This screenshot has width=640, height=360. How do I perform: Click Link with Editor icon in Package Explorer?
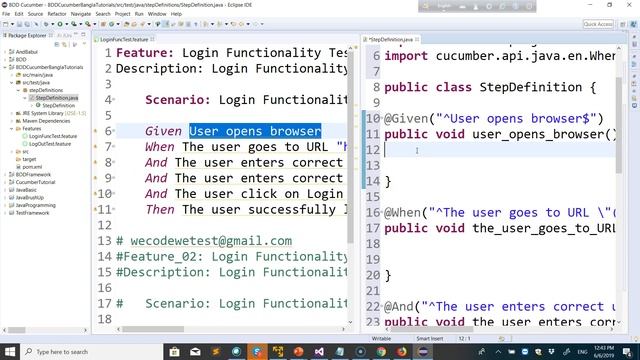[64, 44]
